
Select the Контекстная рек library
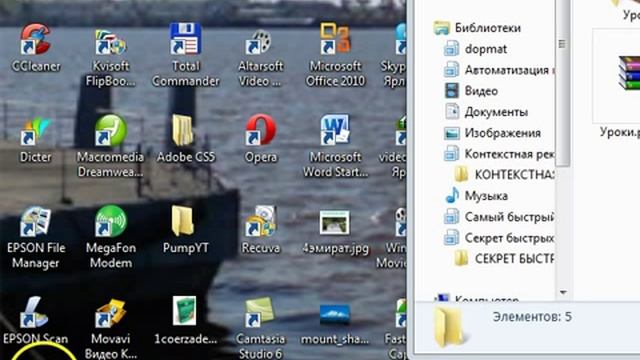coord(499,154)
